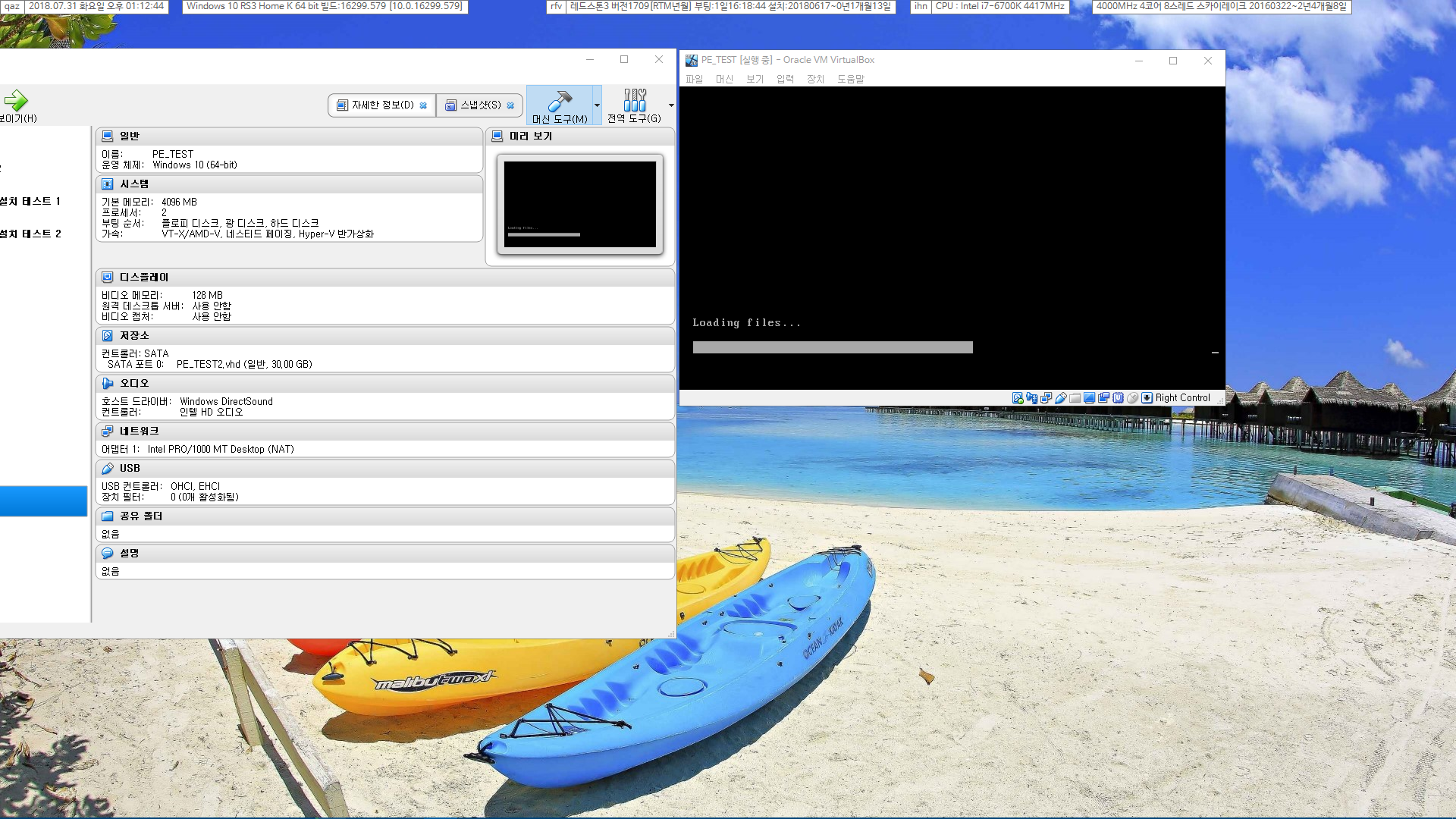Viewport: 1456px width, 819px height.
Task: Open 파일 menu in PE_TEST VM window
Action: pyautogui.click(x=694, y=79)
